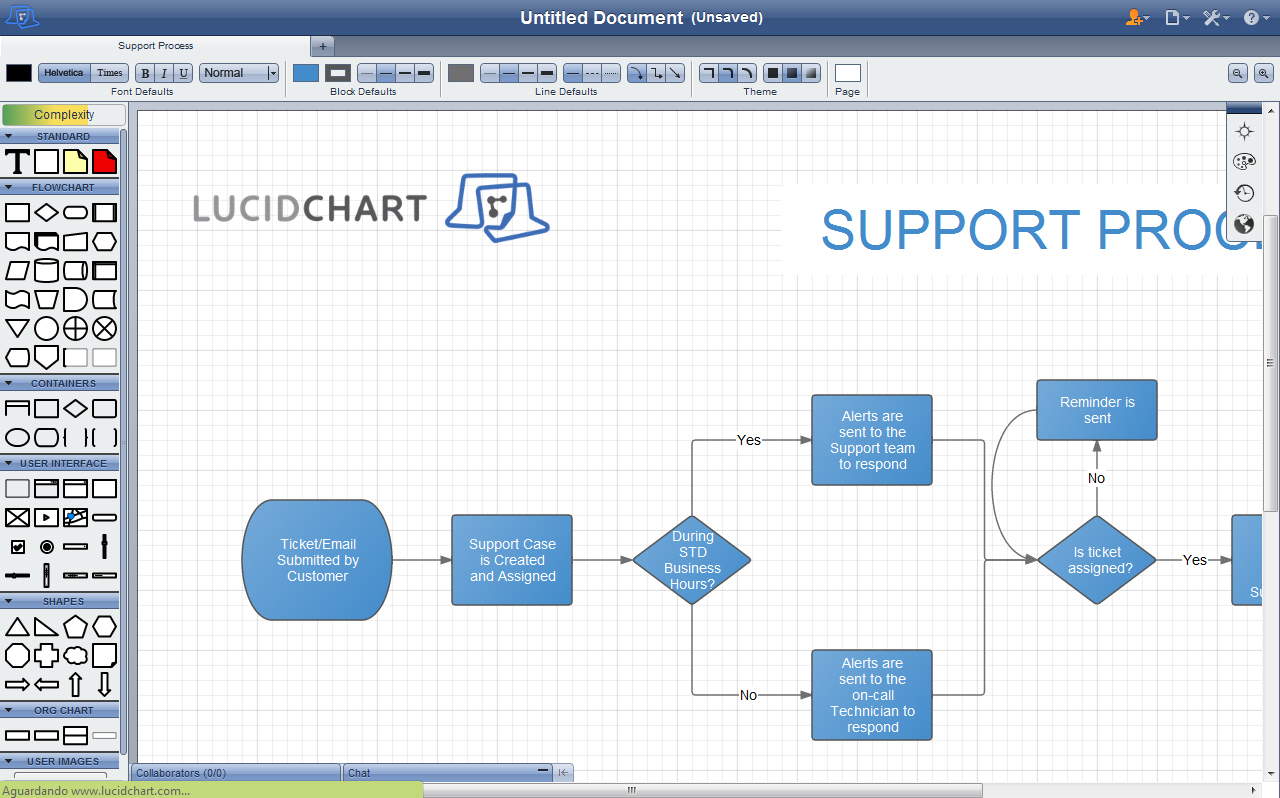Toggle bold font default
Viewport: 1280px width, 798px height.
click(145, 73)
